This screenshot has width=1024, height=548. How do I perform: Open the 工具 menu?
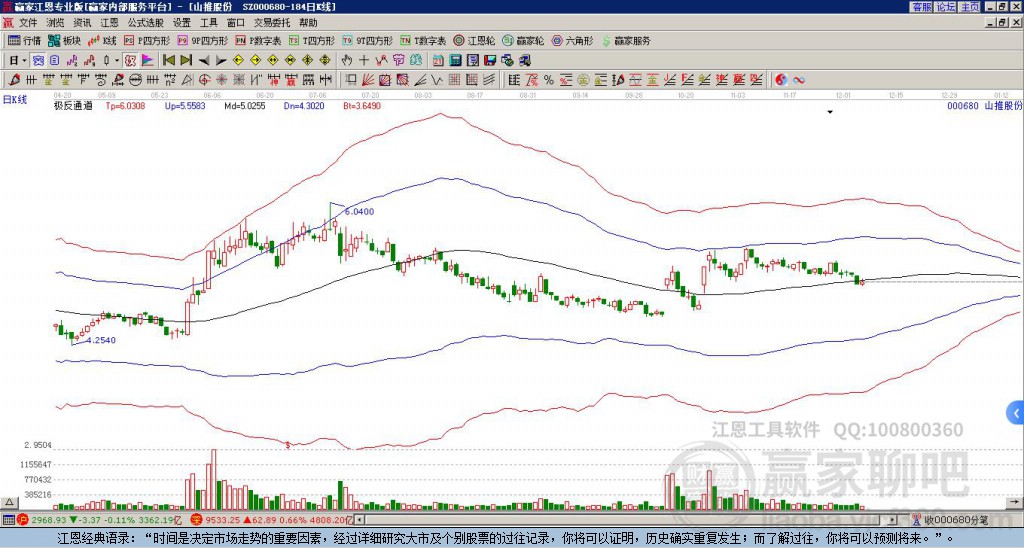point(208,23)
